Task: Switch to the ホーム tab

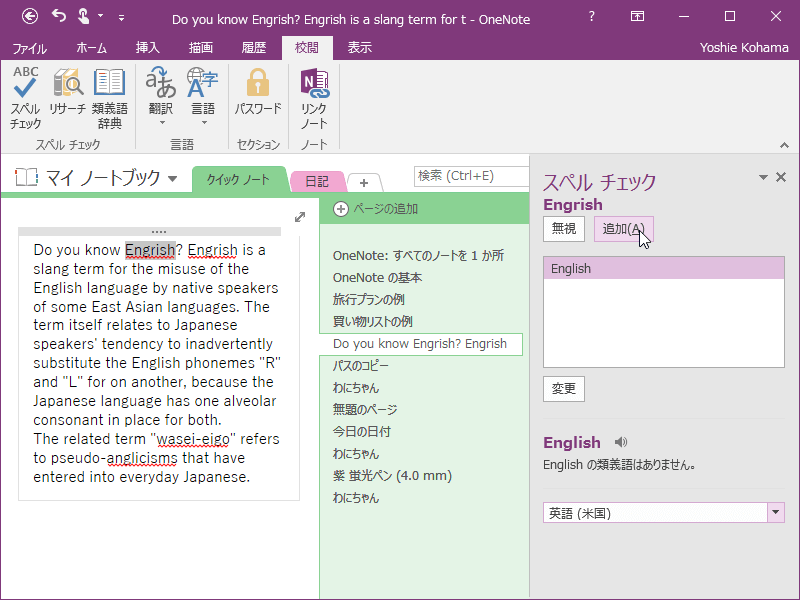Action: point(91,48)
